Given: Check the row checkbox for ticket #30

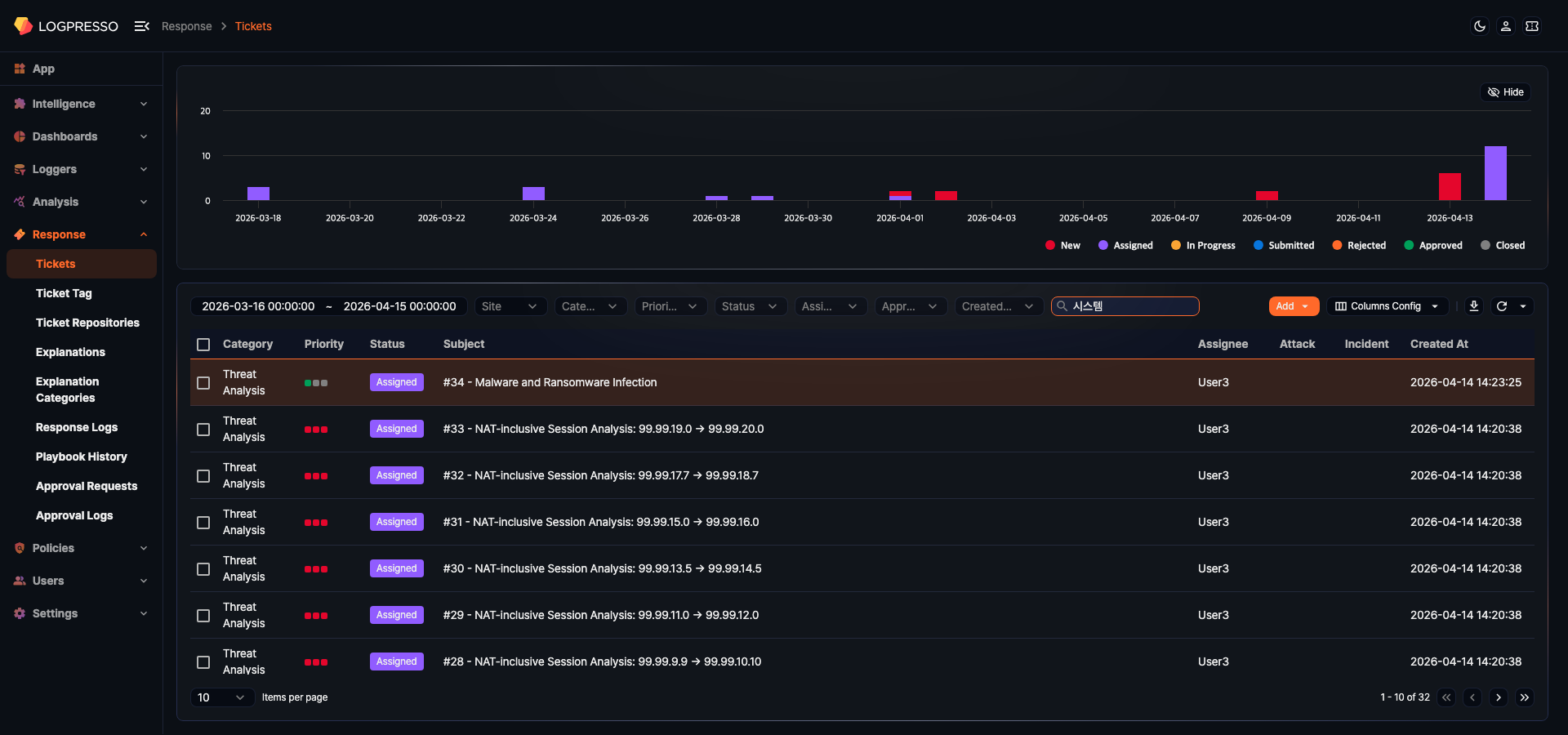Looking at the screenshot, I should tap(203, 569).
